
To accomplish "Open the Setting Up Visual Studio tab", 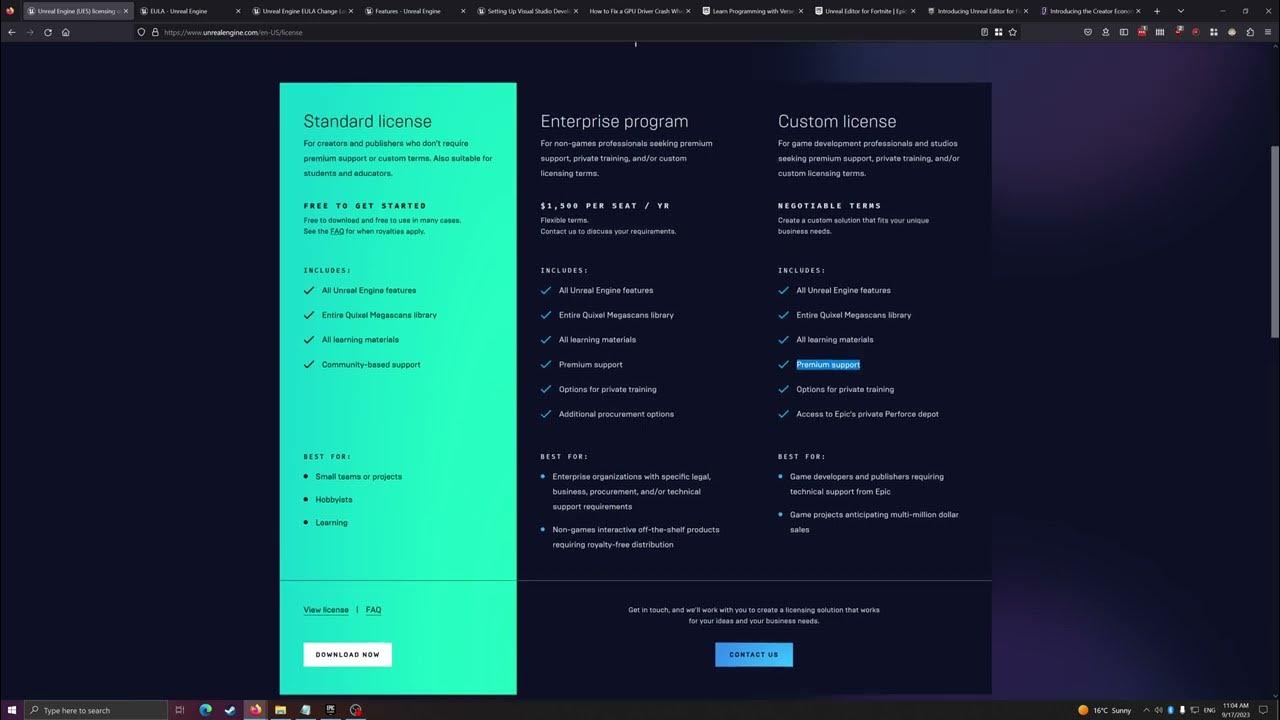I will (x=528, y=11).
